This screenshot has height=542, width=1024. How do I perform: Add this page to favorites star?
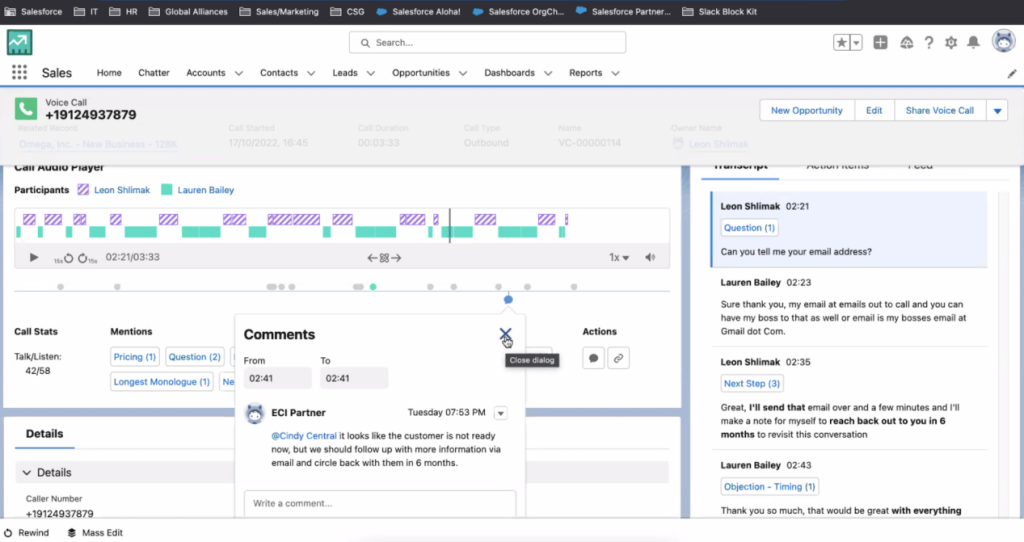[x=842, y=43]
